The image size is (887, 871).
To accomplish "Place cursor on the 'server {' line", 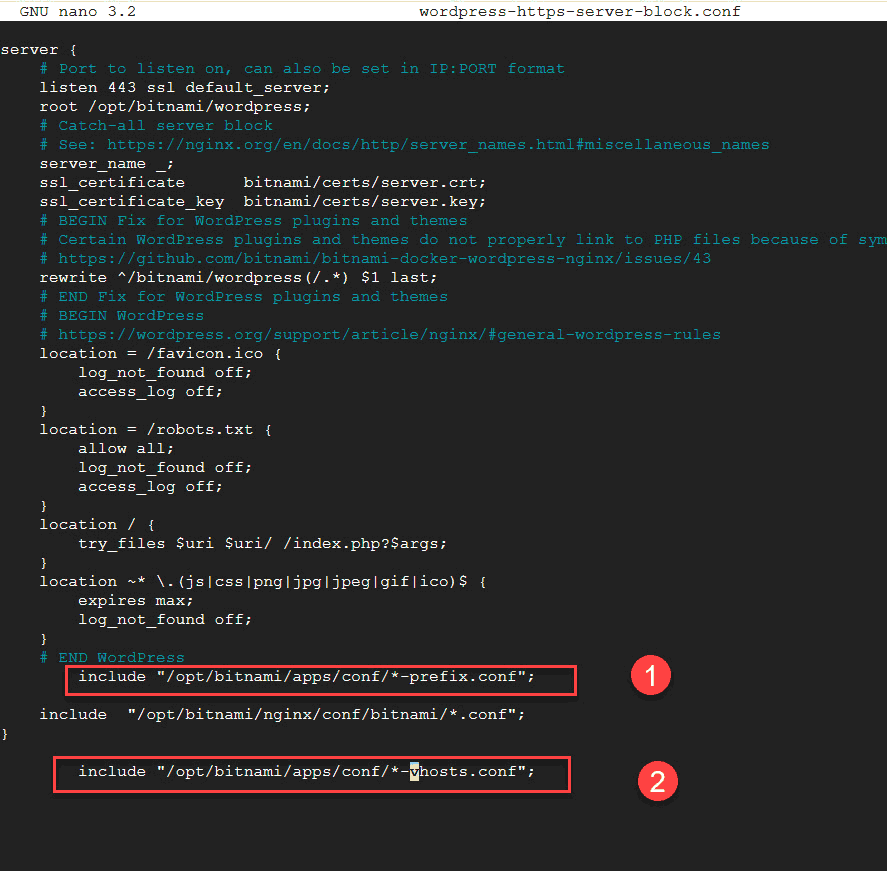I will 38,50.
